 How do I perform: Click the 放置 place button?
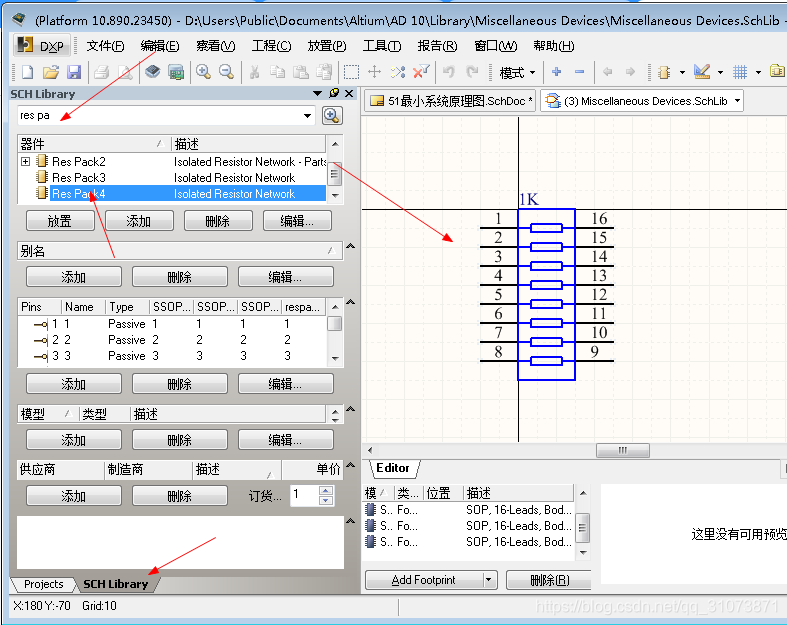tap(59, 221)
